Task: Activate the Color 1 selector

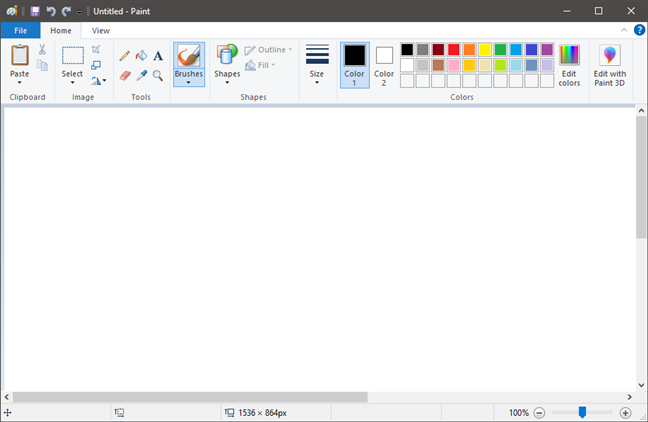Action: 354,63
